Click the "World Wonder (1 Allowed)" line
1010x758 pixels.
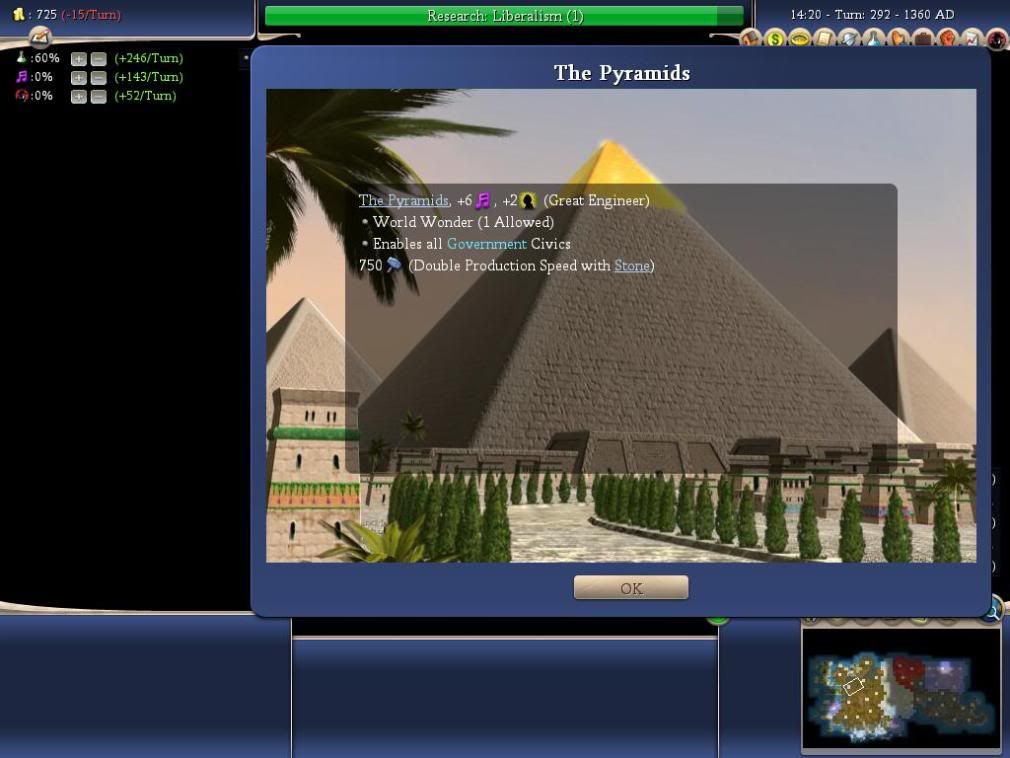[x=463, y=222]
